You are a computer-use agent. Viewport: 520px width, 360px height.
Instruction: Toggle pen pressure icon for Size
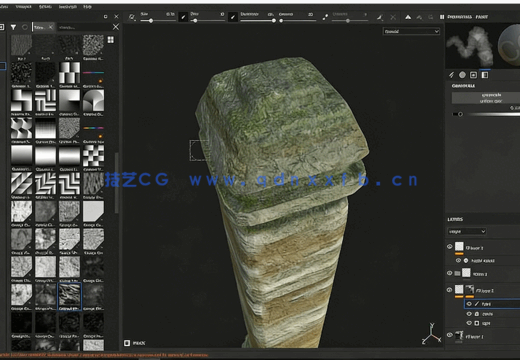(x=183, y=17)
